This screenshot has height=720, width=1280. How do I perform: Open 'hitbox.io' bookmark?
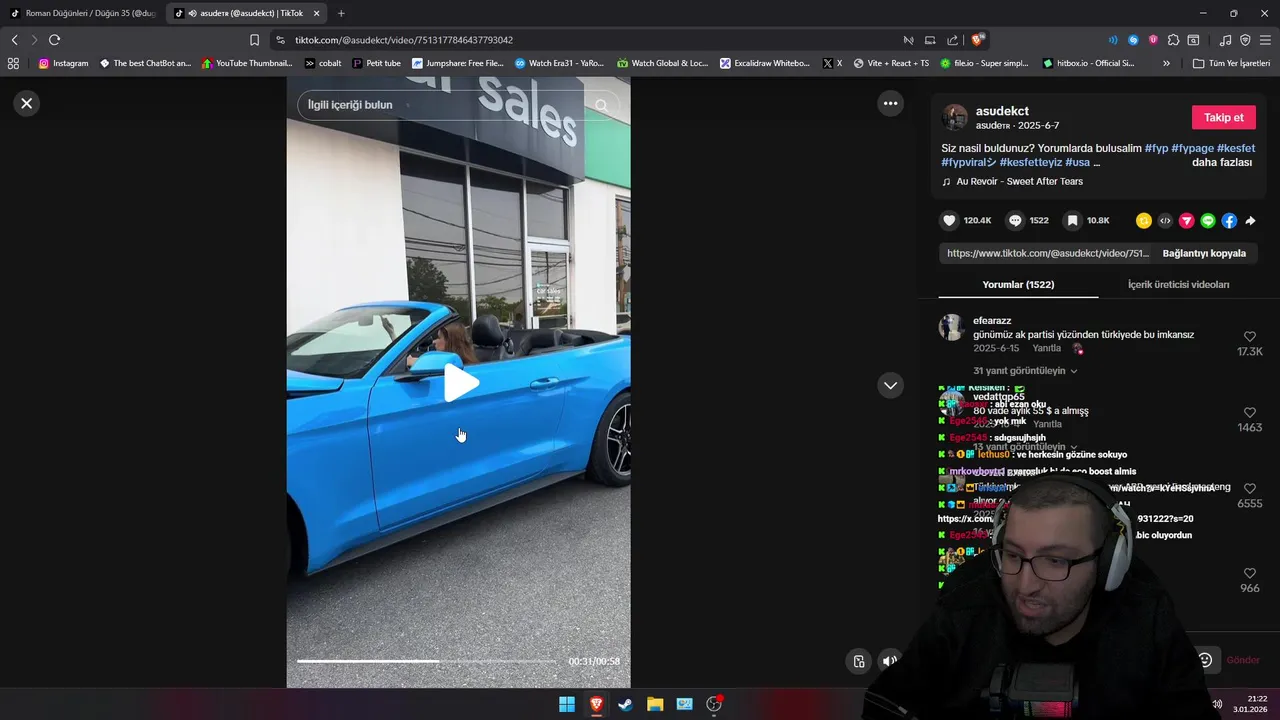click(1088, 63)
